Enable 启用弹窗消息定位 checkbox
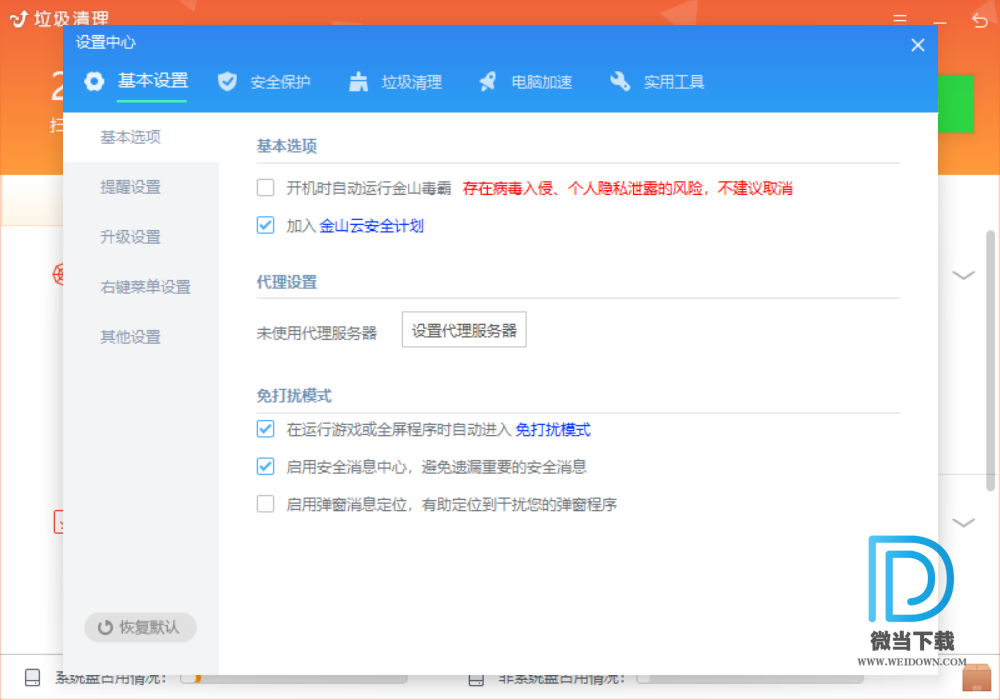Screen dimensions: 1000x700 265,504
